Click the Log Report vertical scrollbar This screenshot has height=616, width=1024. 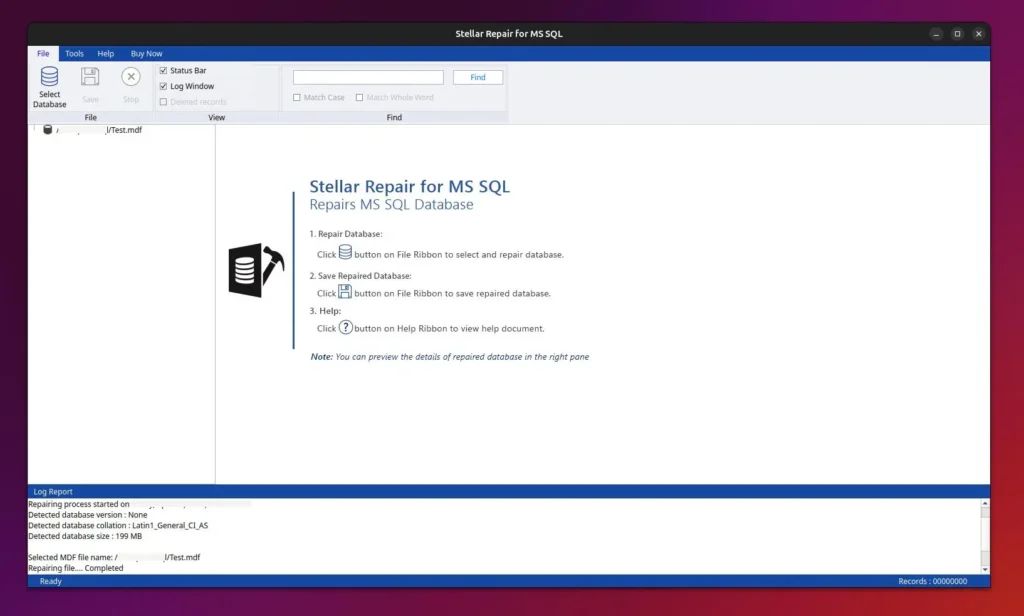point(984,535)
